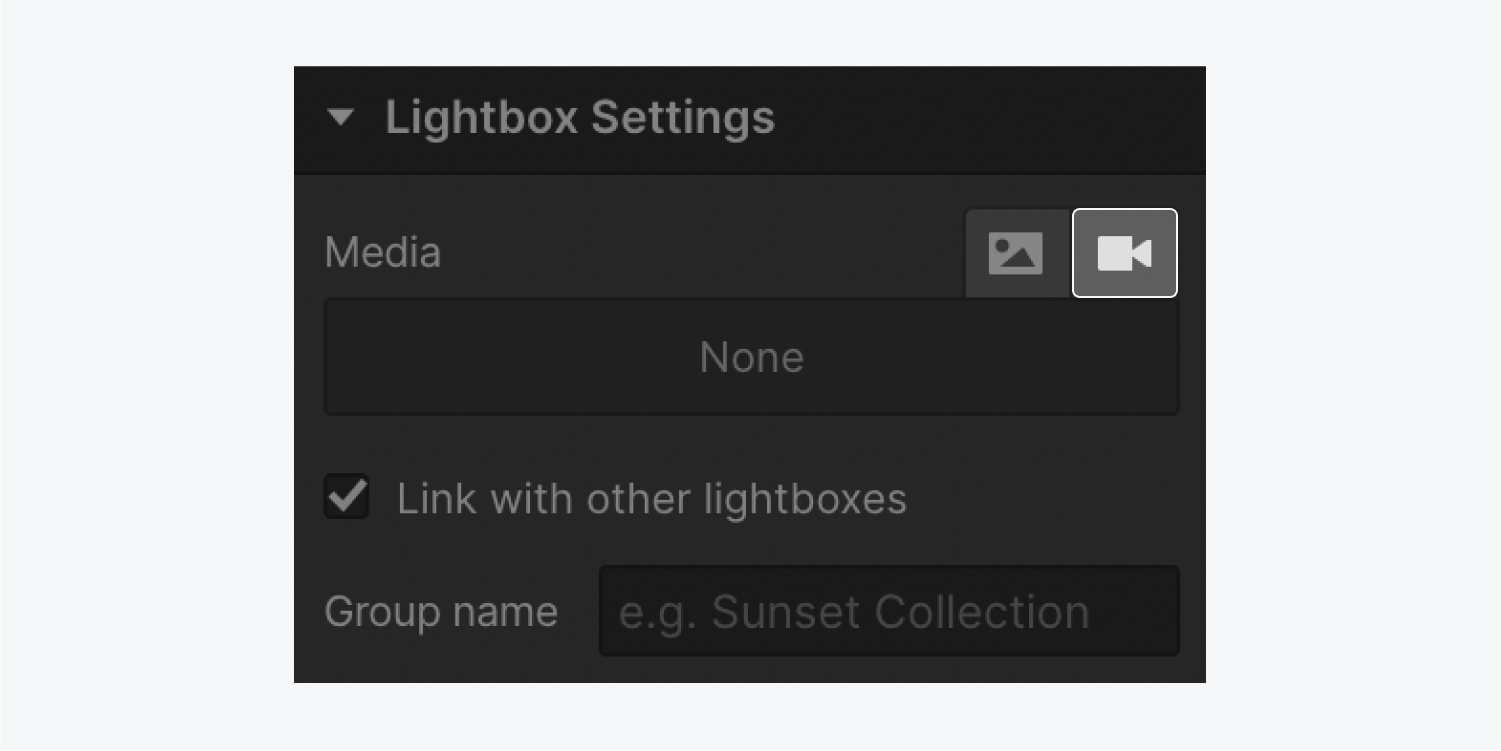This screenshot has height=751, width=1501.
Task: Collapse Lightbox Settings using triangle arrow
Action: [x=341, y=118]
